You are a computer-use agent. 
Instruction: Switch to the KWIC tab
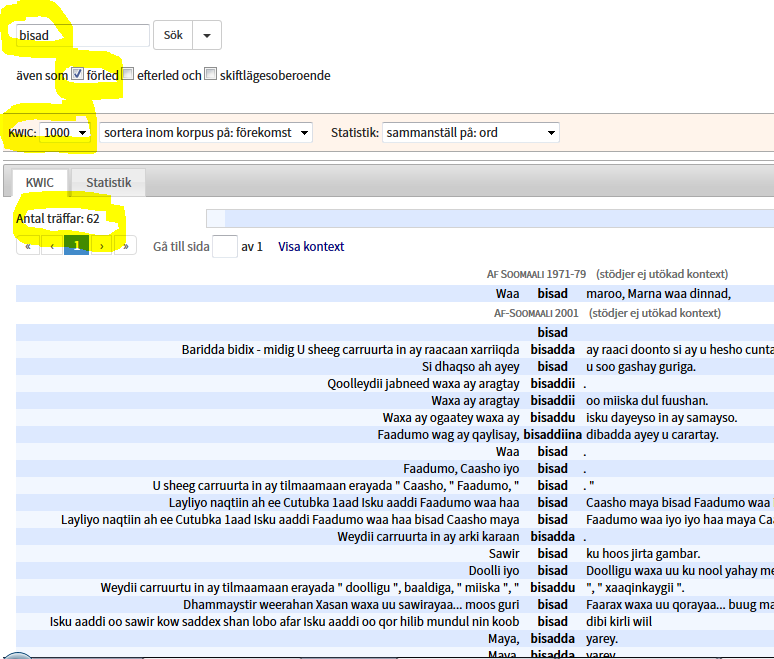[39, 183]
